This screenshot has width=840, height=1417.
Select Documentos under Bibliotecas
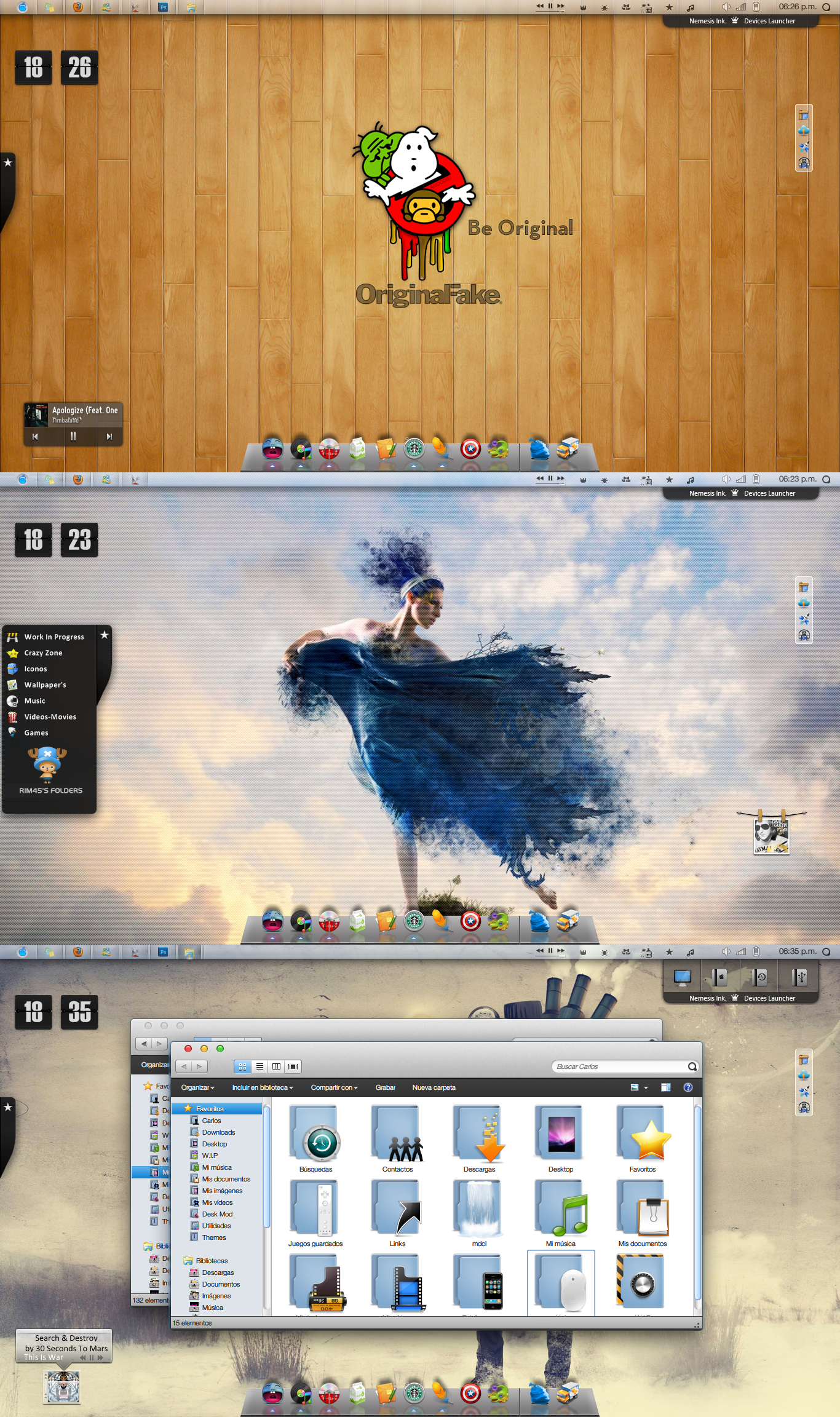click(x=221, y=1284)
